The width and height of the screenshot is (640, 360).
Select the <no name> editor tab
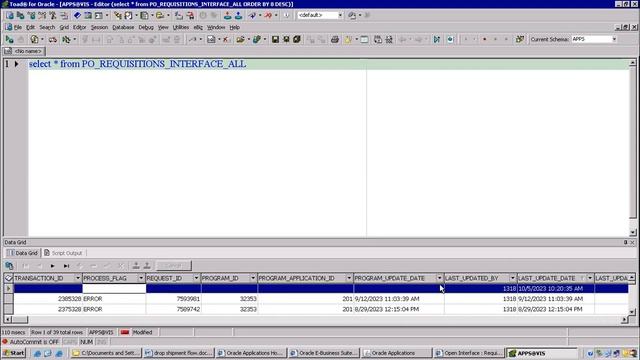click(x=24, y=51)
